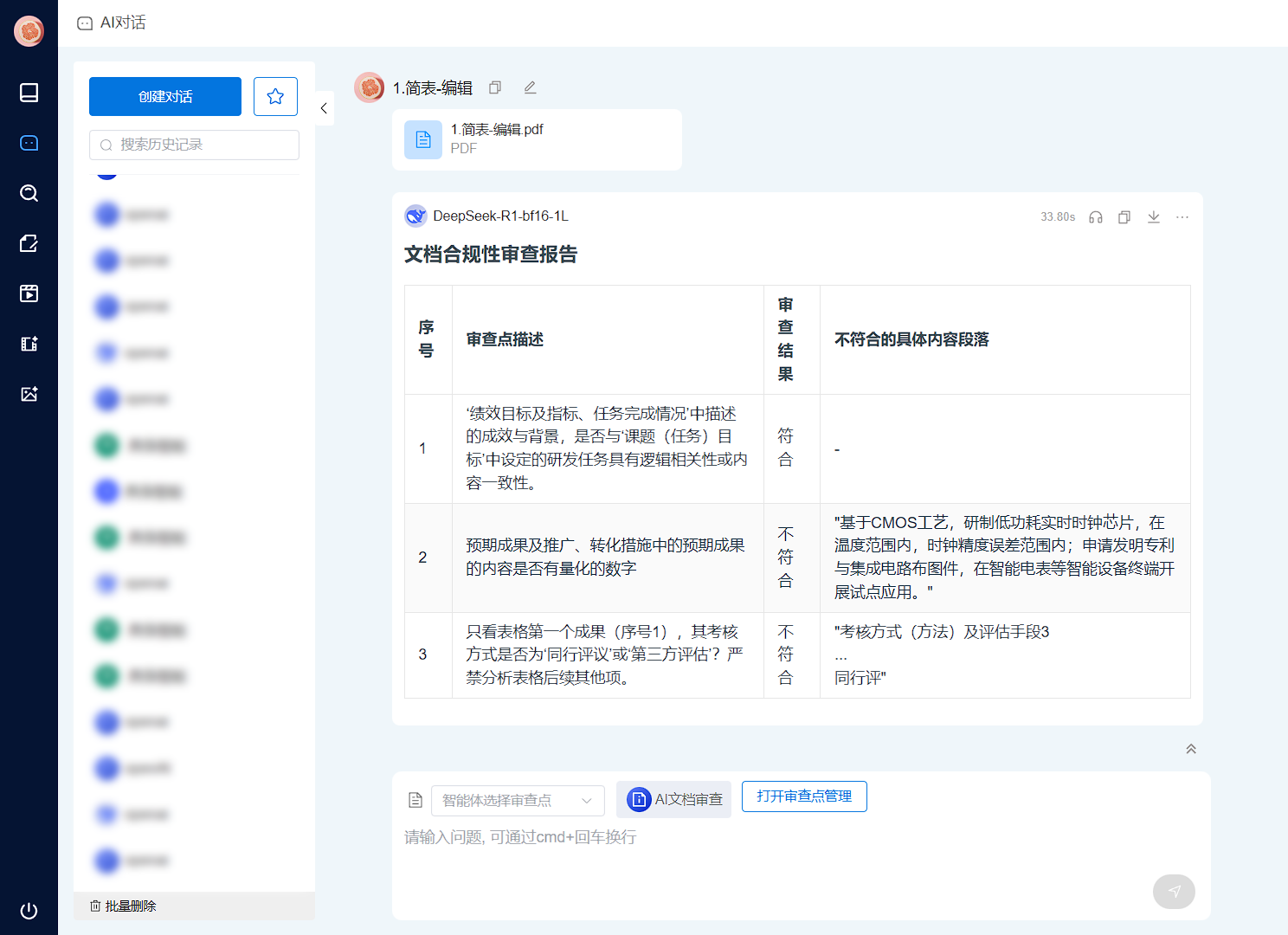Click 创建对话 to create a new conversation
The width and height of the screenshot is (1288, 935).
pyautogui.click(x=165, y=96)
